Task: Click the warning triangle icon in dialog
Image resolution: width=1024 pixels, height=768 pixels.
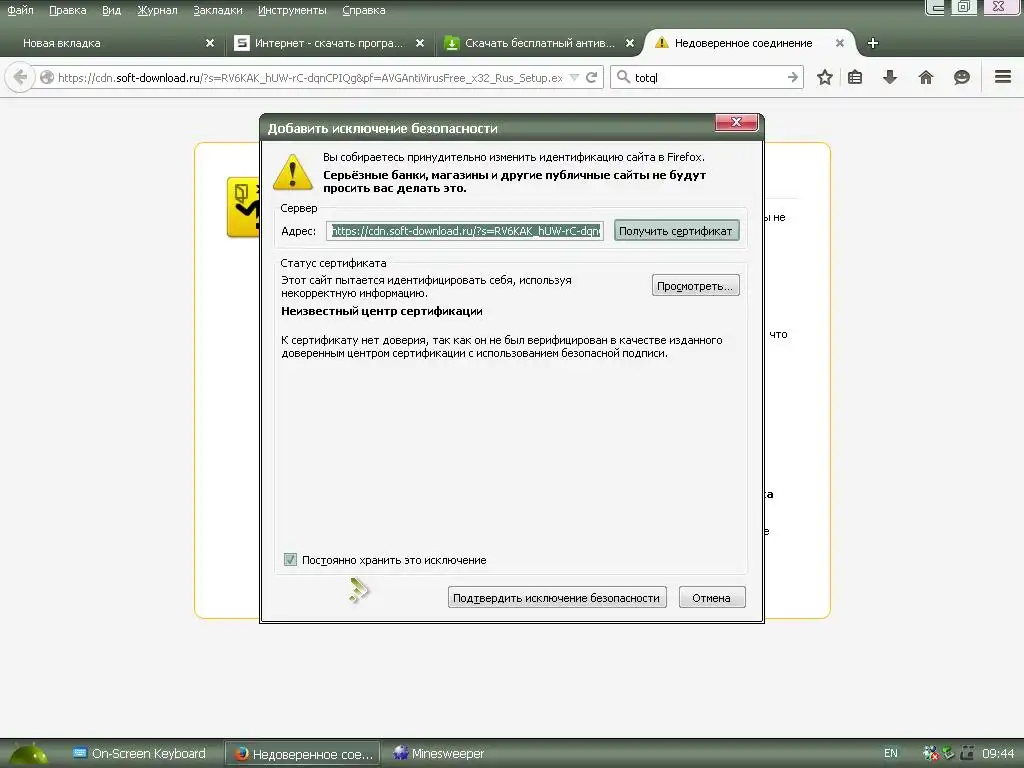Action: click(x=293, y=172)
